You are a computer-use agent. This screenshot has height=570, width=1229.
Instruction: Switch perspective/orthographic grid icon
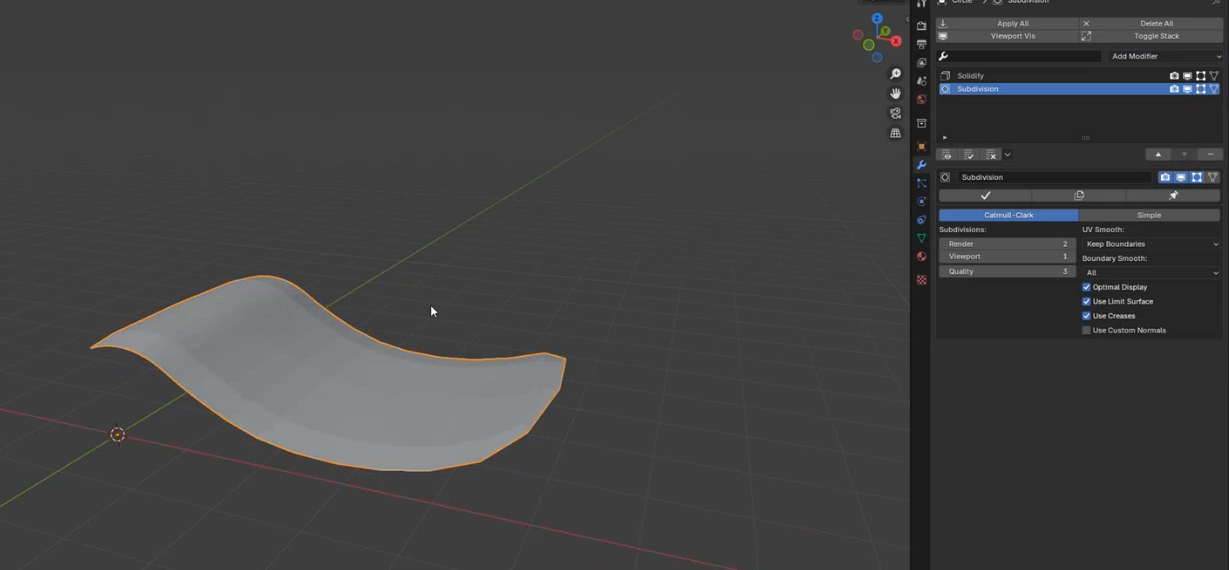point(895,133)
